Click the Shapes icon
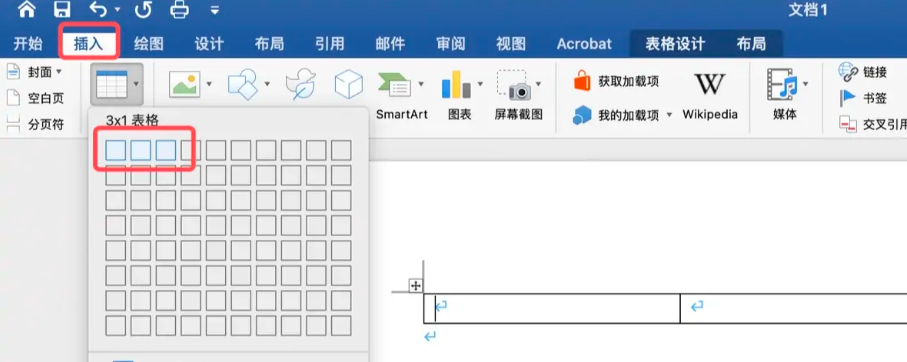The width and height of the screenshot is (907, 362). click(242, 84)
